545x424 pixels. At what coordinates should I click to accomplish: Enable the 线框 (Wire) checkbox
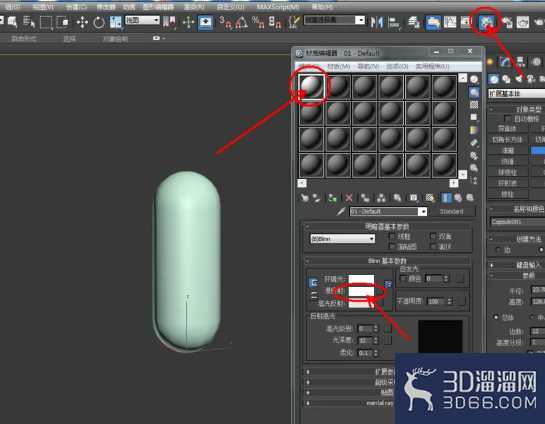(392, 236)
